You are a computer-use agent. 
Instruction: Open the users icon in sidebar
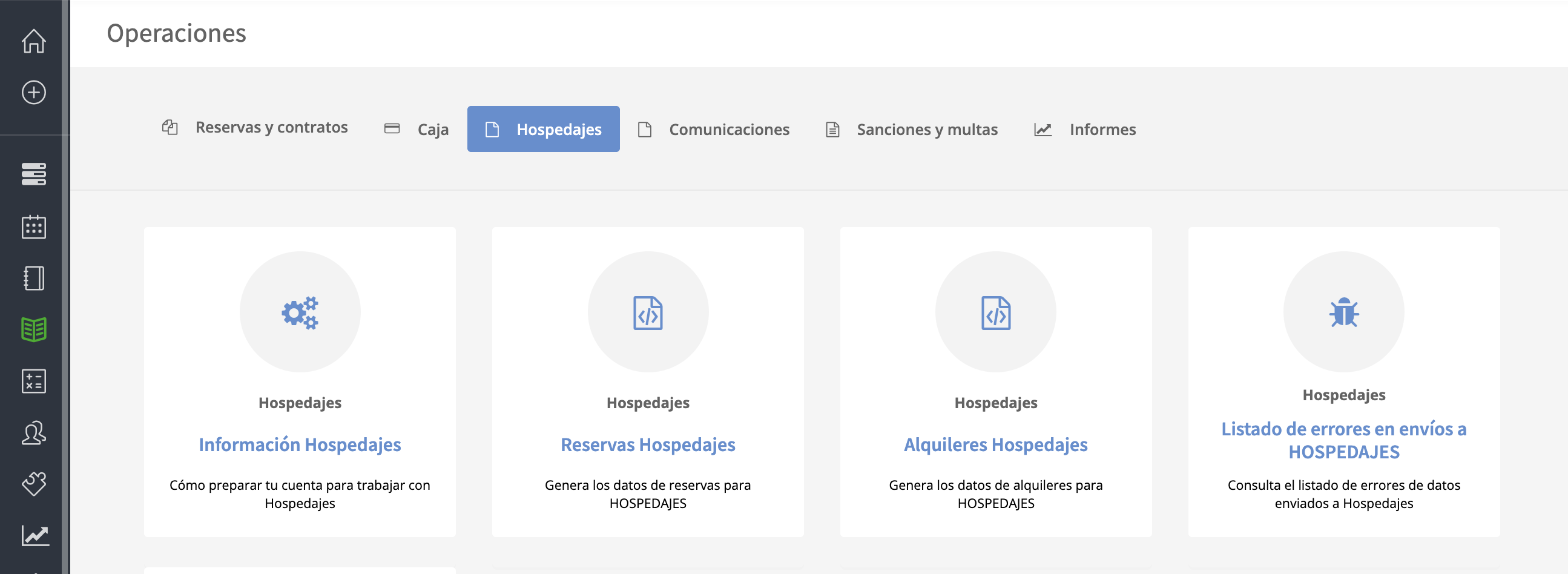33,433
